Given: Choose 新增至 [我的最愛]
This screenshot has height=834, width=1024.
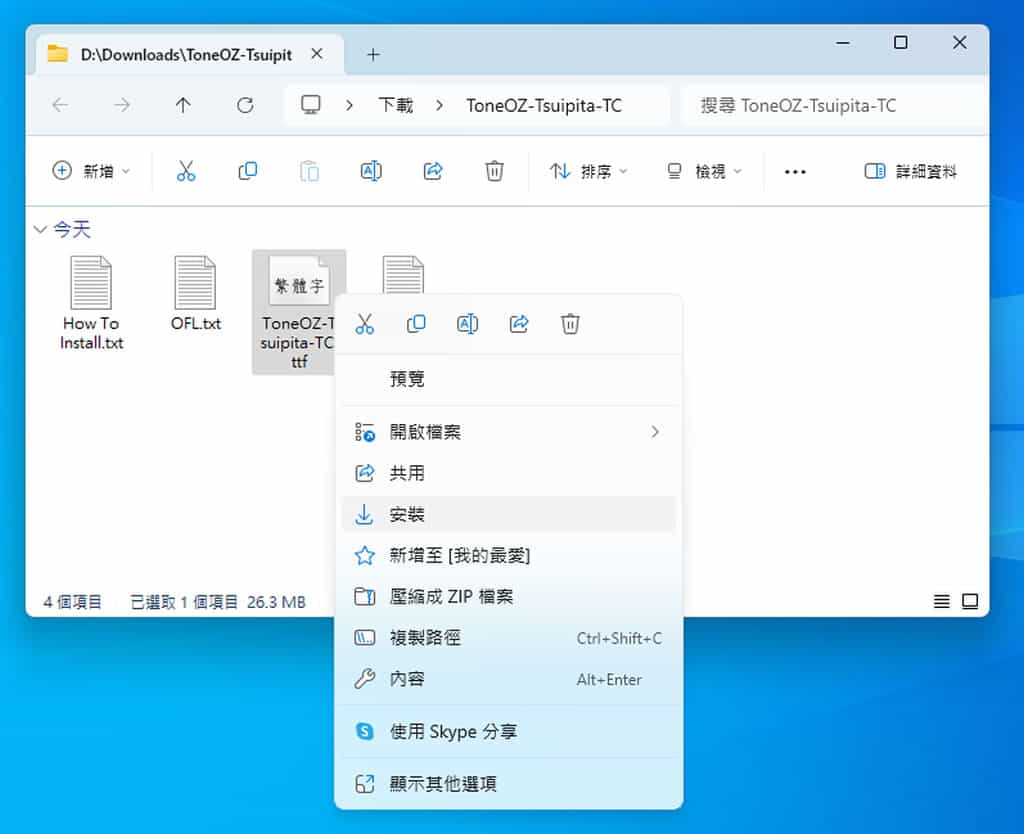Looking at the screenshot, I should click(509, 555).
